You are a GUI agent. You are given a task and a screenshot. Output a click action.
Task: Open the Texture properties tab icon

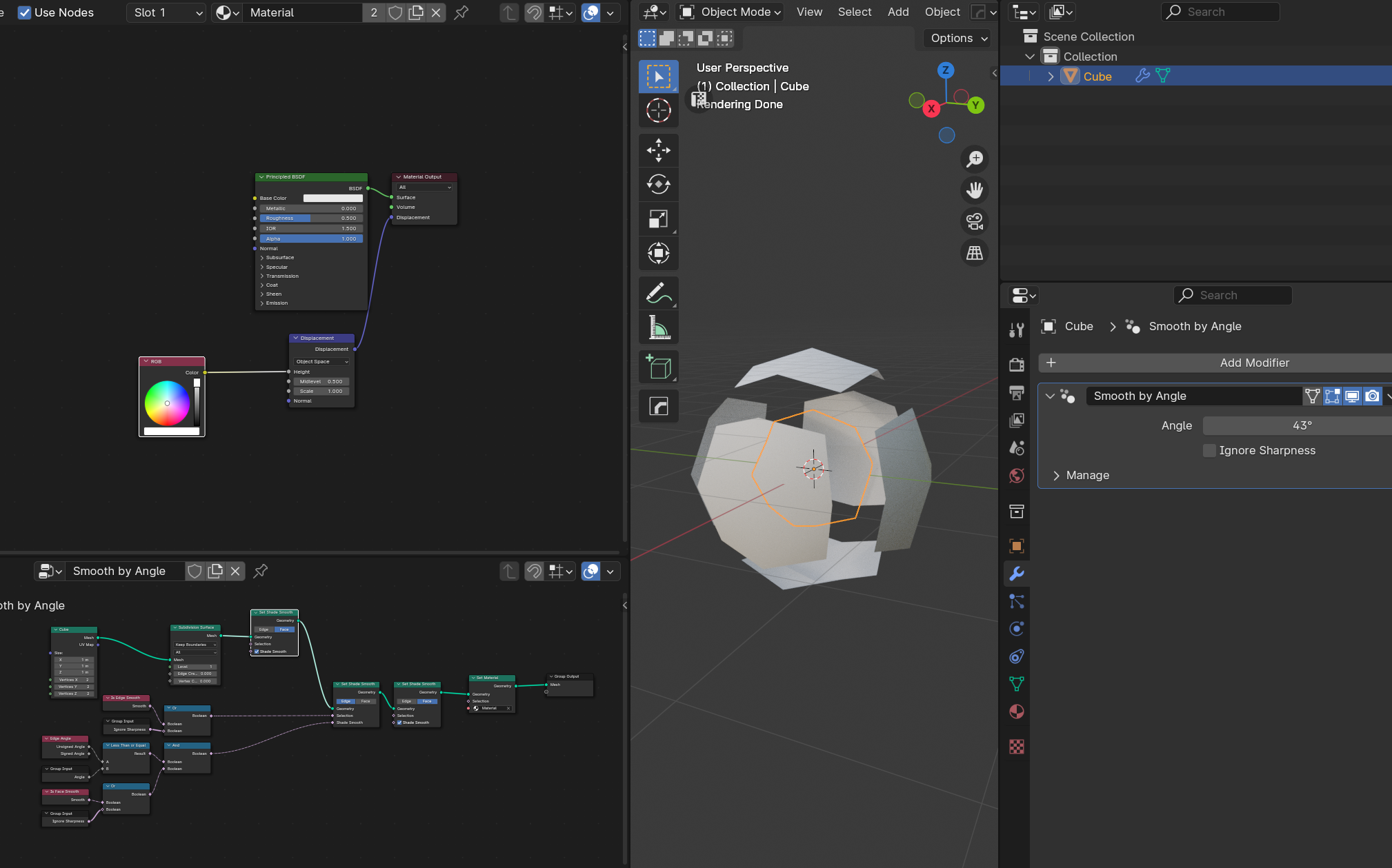coord(1017,747)
